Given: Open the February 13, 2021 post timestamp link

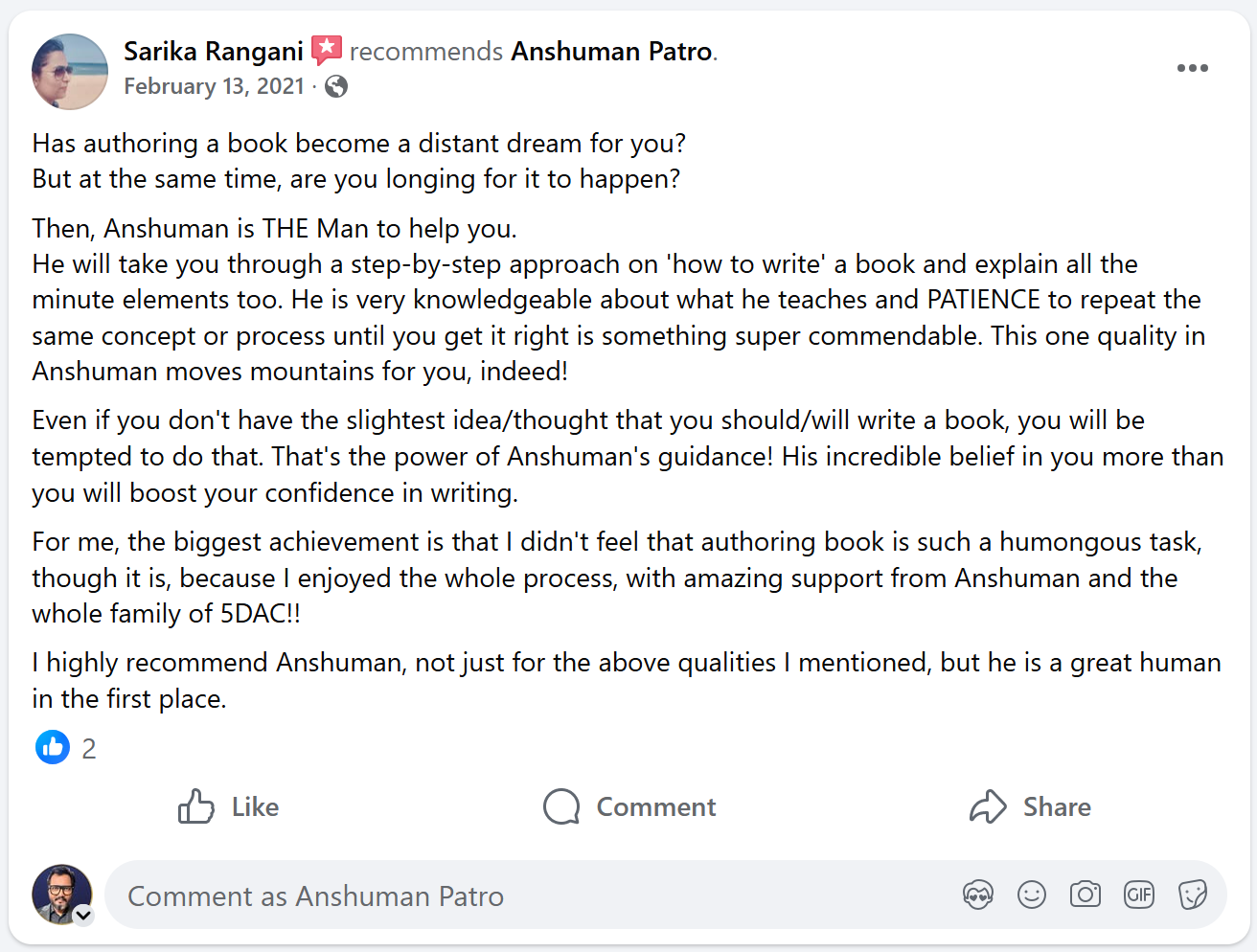Looking at the screenshot, I should click(214, 86).
